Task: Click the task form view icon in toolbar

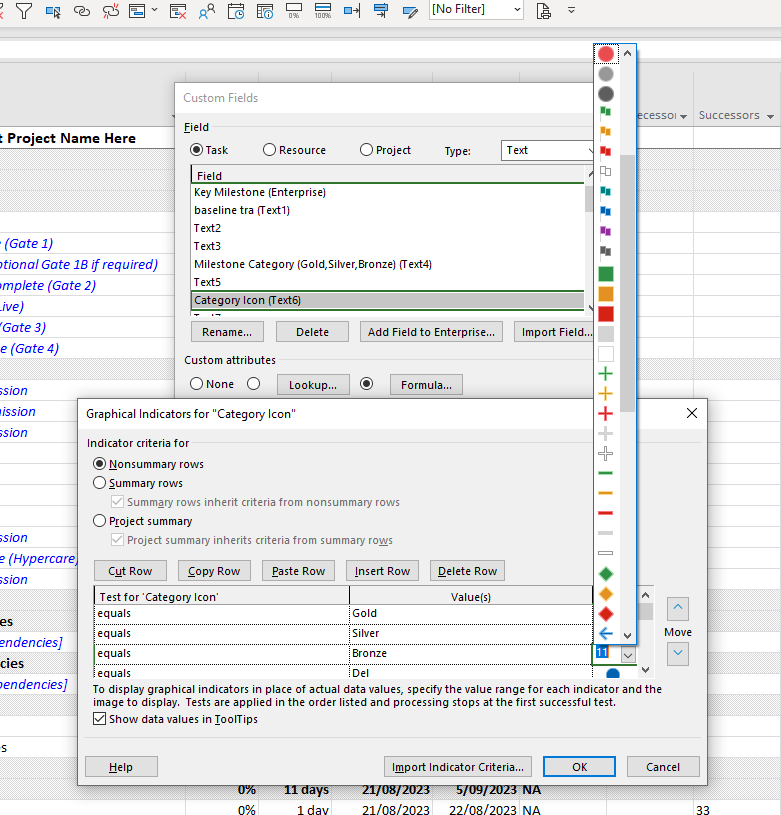Action: (137, 11)
